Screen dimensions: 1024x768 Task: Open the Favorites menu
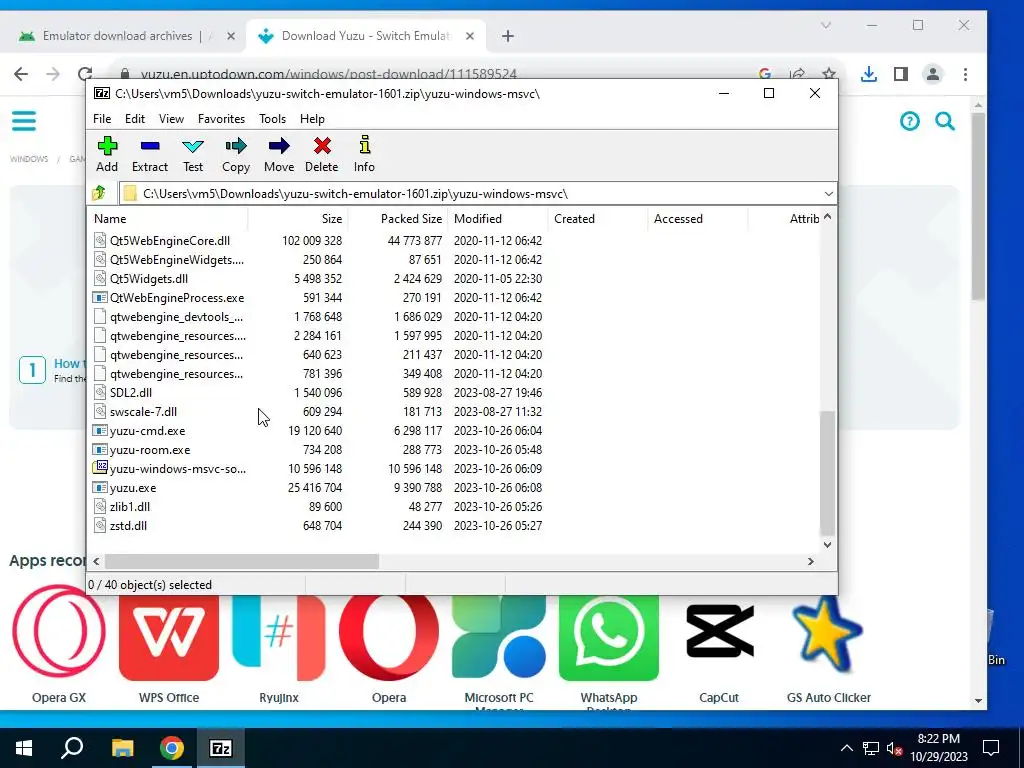click(221, 119)
